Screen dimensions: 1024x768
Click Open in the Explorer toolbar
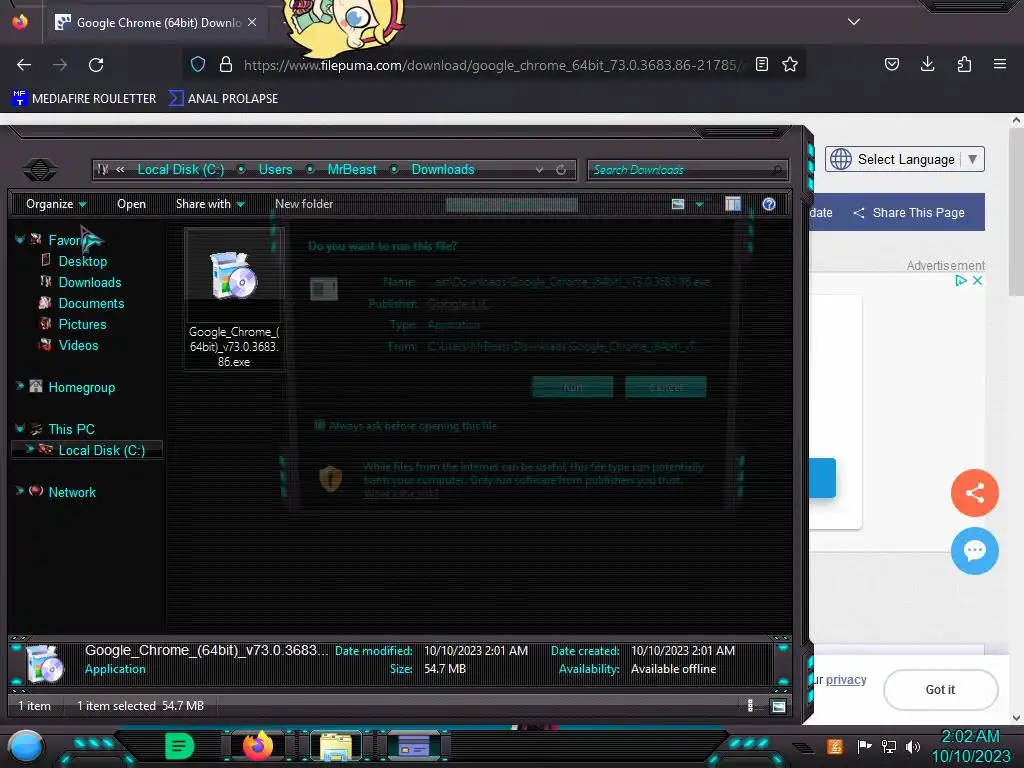coord(131,204)
